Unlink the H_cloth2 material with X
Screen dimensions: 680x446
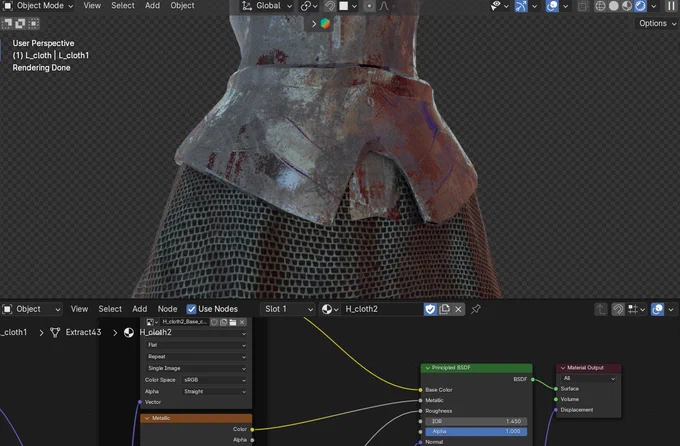click(458, 309)
